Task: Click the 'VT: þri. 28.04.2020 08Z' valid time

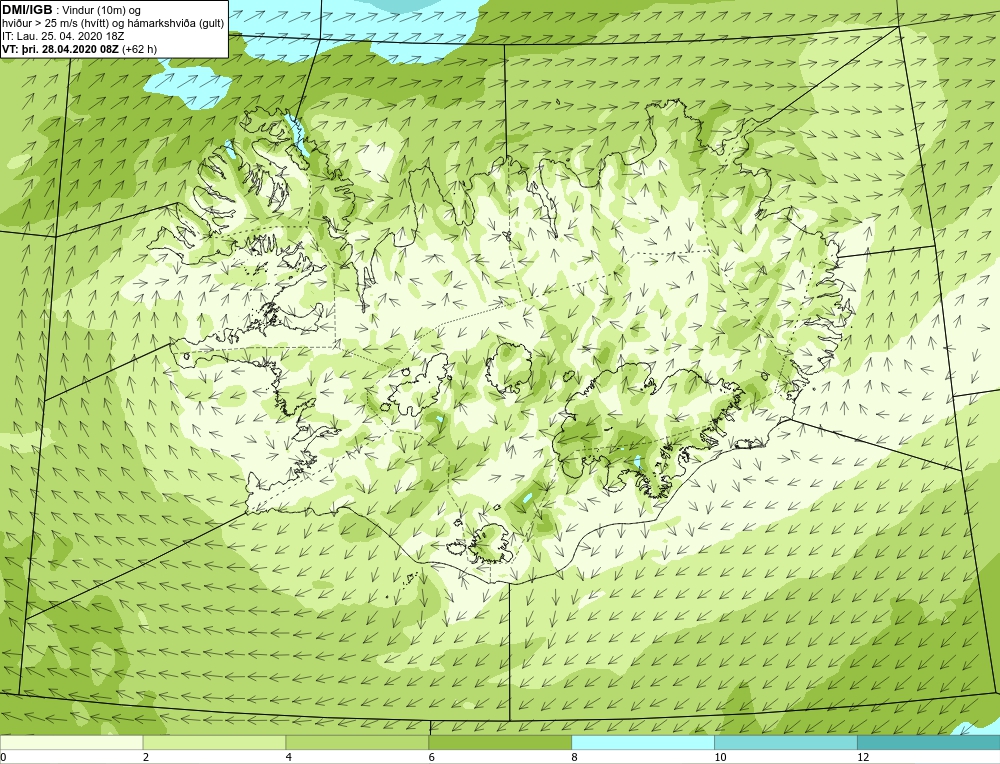Action: click(x=61, y=48)
